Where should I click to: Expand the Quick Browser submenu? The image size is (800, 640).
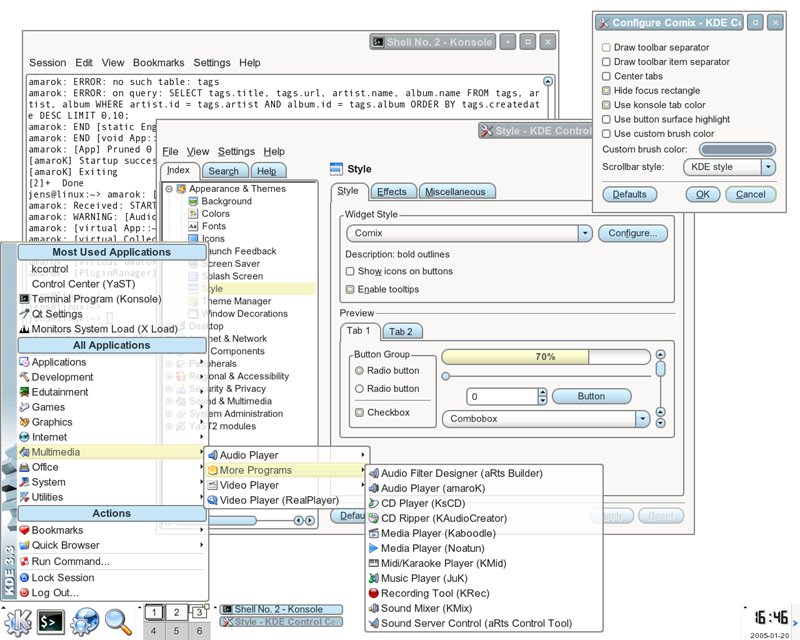(x=112, y=545)
